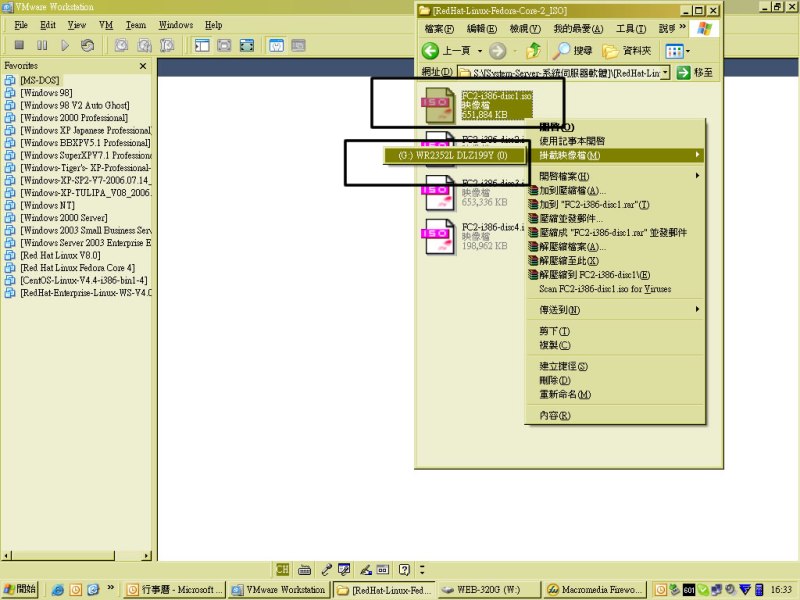Click the VMware Revert to Snapshot icon
Screen dimensions: 800x600
click(x=144, y=45)
